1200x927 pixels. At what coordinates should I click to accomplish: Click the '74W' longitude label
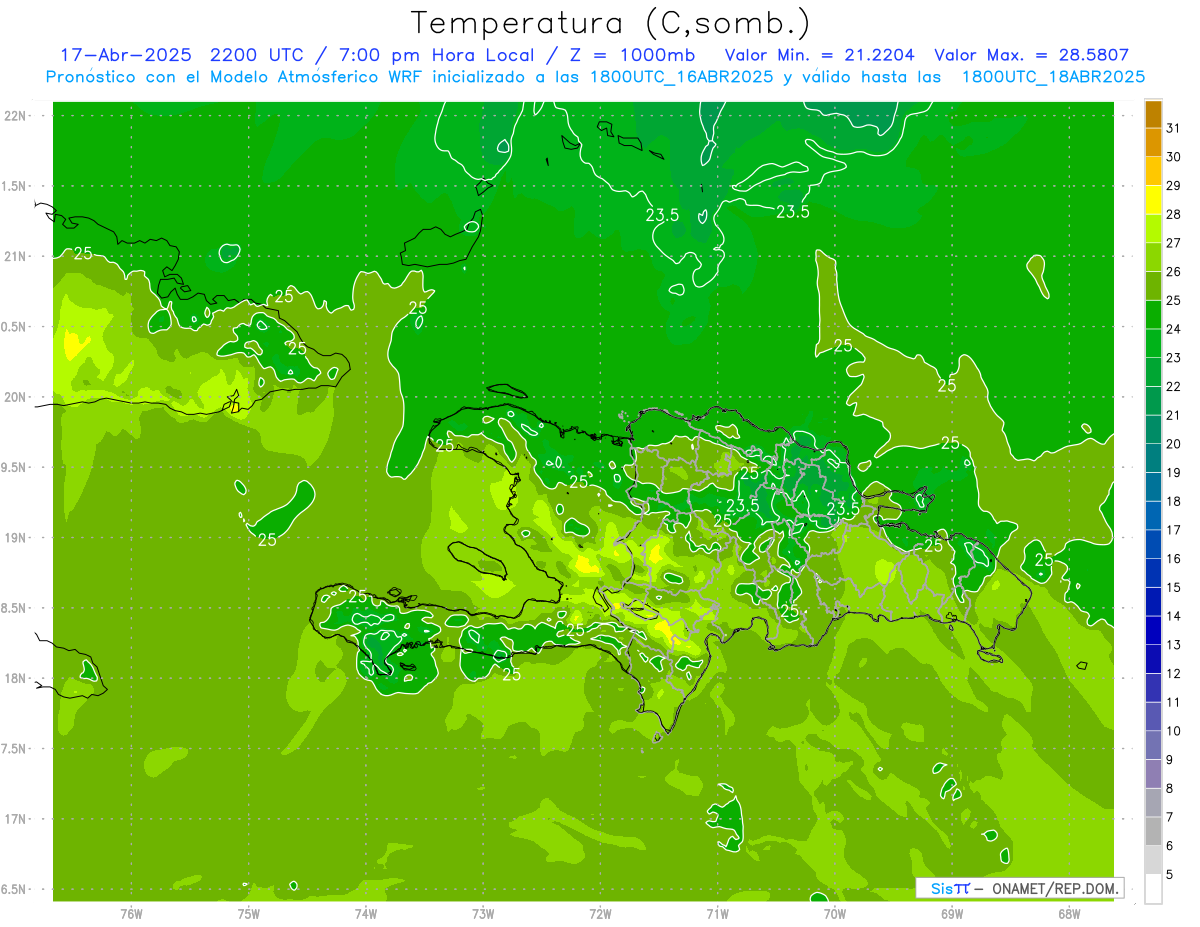click(x=365, y=914)
